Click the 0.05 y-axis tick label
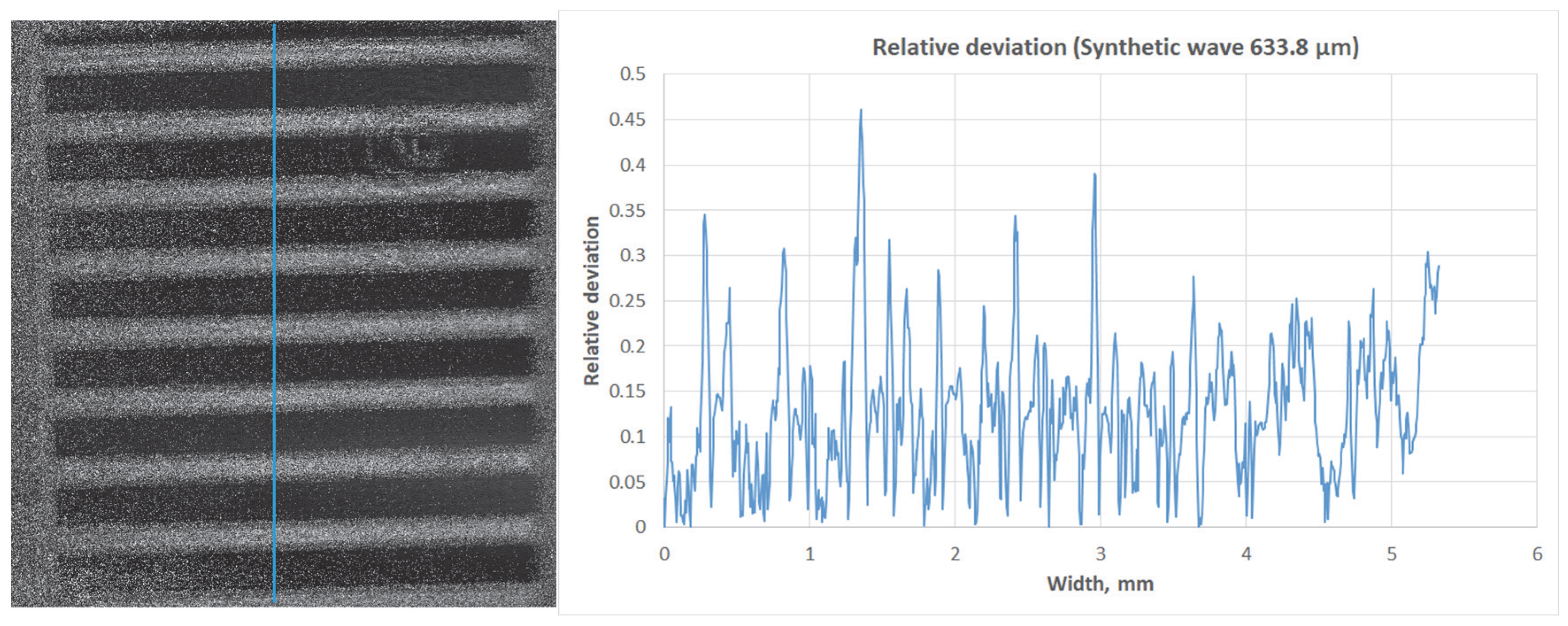The image size is (1568, 626). [627, 482]
